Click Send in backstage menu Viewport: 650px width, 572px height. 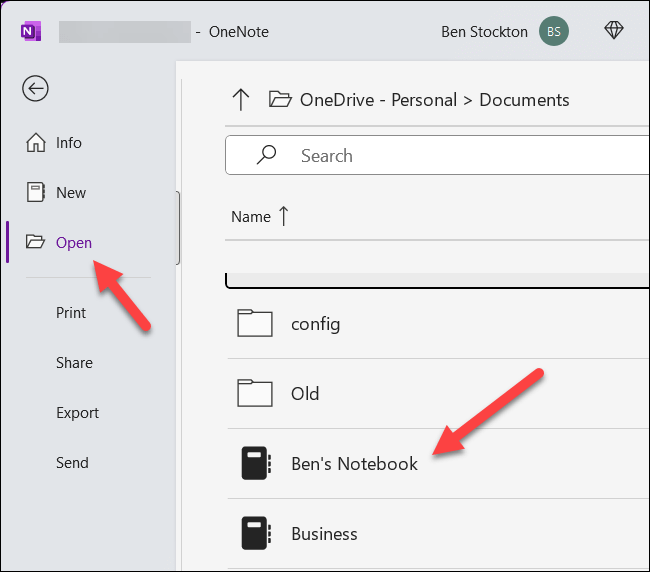[x=72, y=463]
